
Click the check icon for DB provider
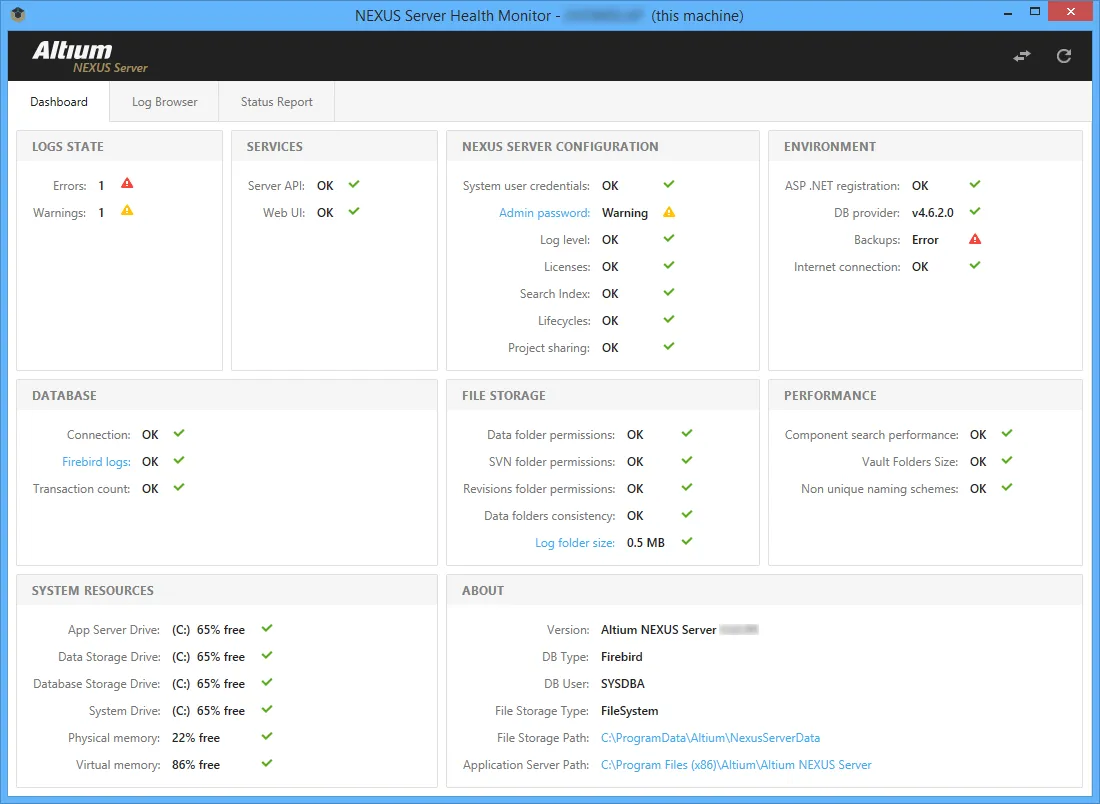pyautogui.click(x=975, y=211)
